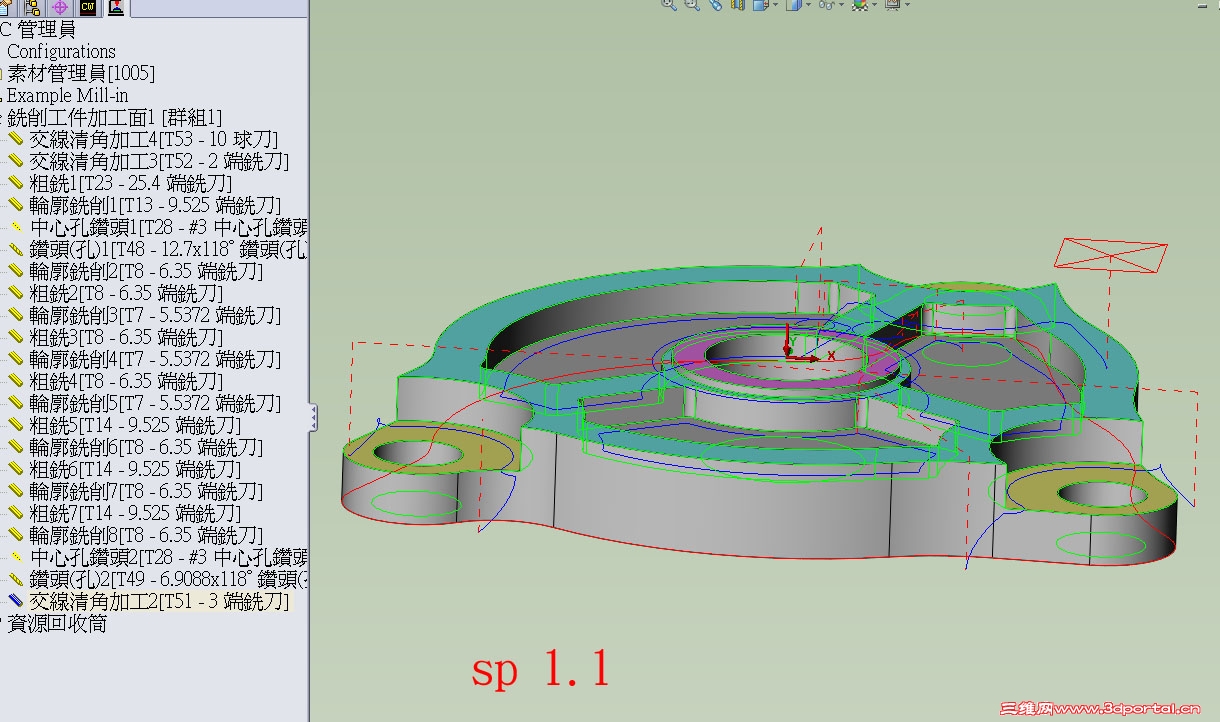Screen dimensions: 1220x722
Task: Click the View Settings monitor icon
Action: point(891,5)
